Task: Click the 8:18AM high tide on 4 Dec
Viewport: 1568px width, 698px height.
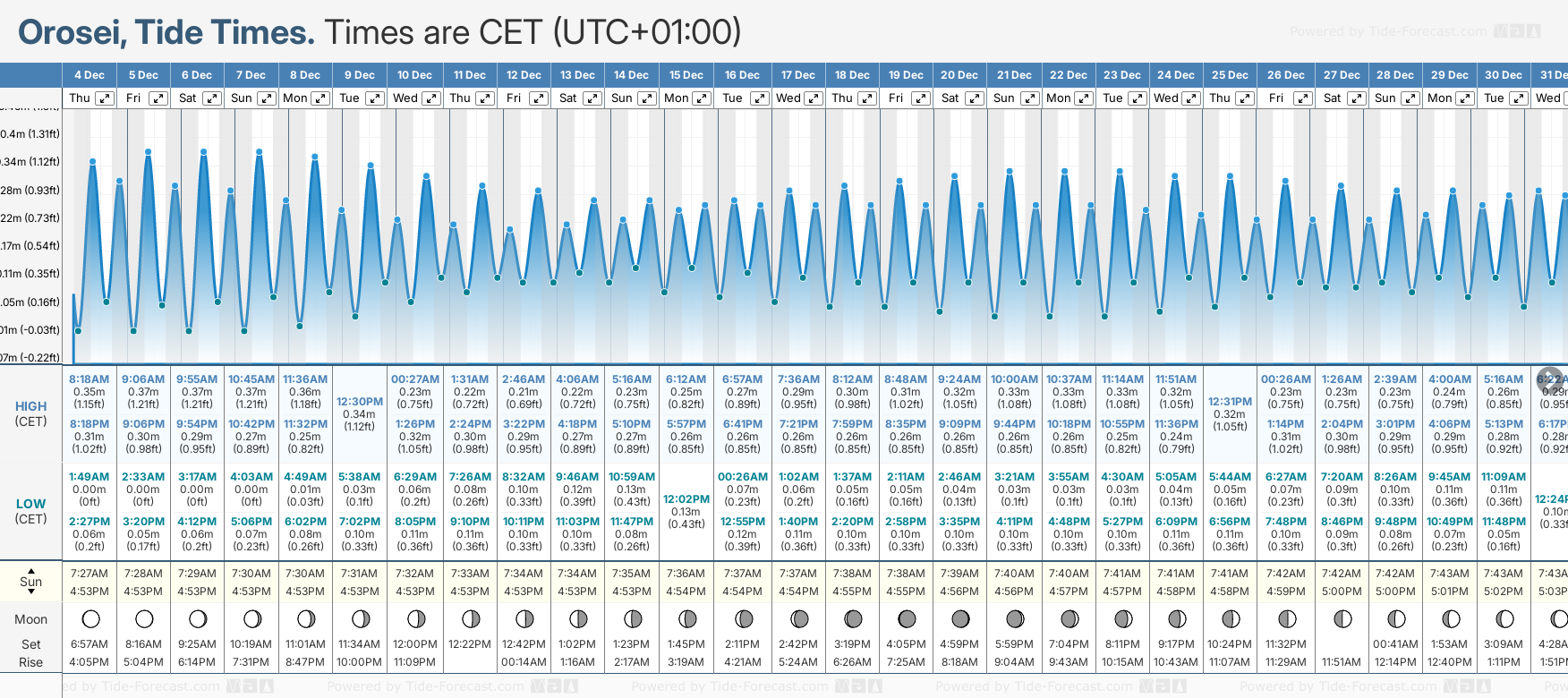Action: 89,379
